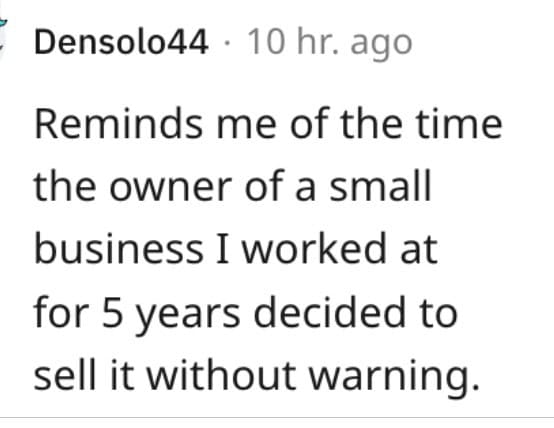Click the word "business" in the comment
554x428 pixels.
click(x=119, y=248)
